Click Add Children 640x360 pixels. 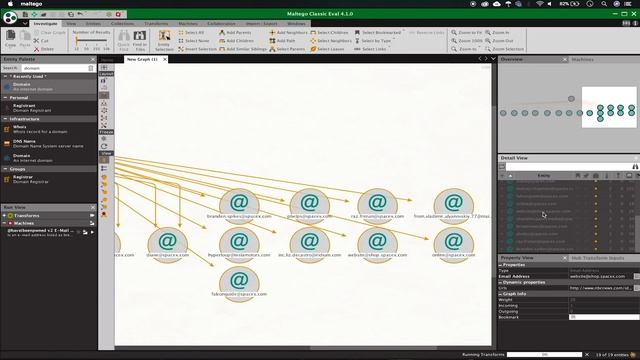click(x=236, y=41)
